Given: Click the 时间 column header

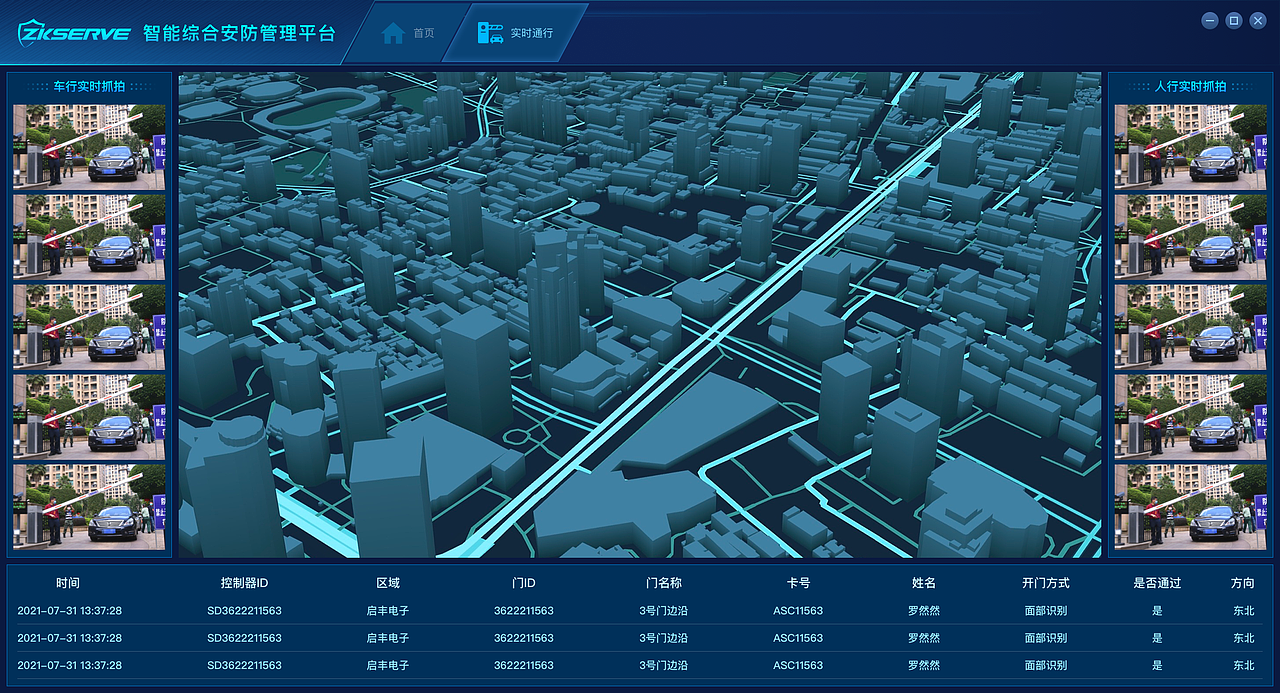Looking at the screenshot, I should pos(68,583).
